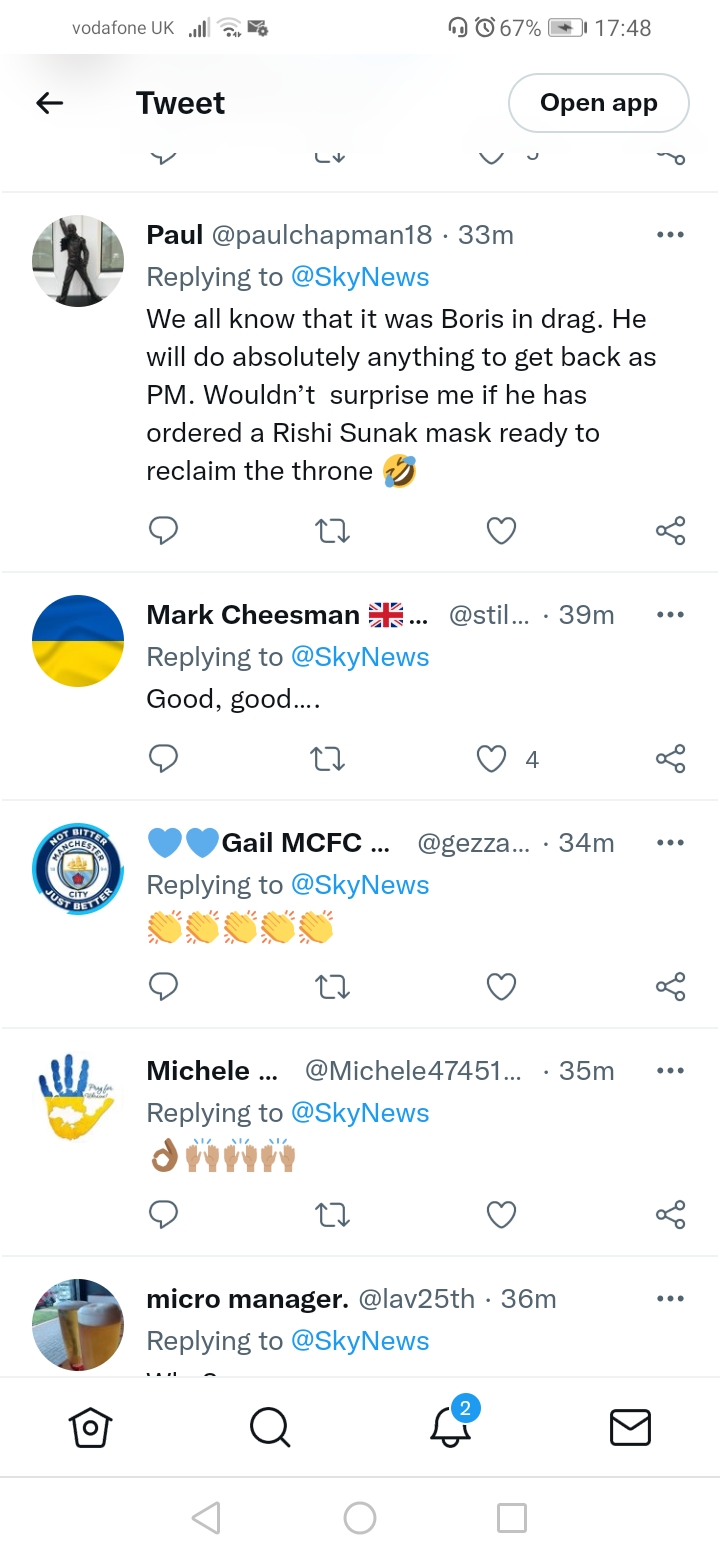Open more options on Mark Cheesman's tweet
Viewport: 720px width, 1560px height.
coord(670,615)
